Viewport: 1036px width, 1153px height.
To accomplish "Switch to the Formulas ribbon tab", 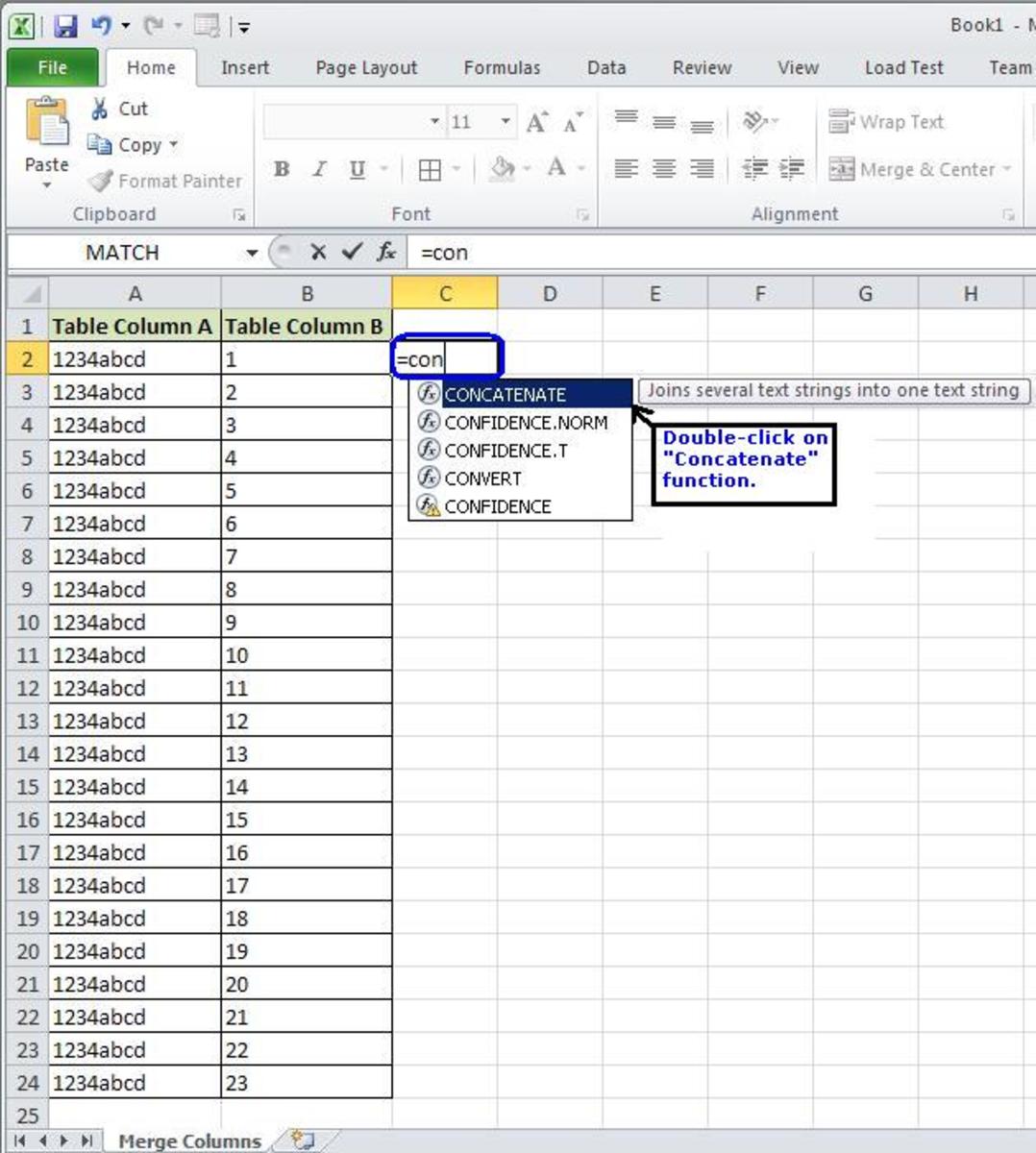I will [501, 67].
